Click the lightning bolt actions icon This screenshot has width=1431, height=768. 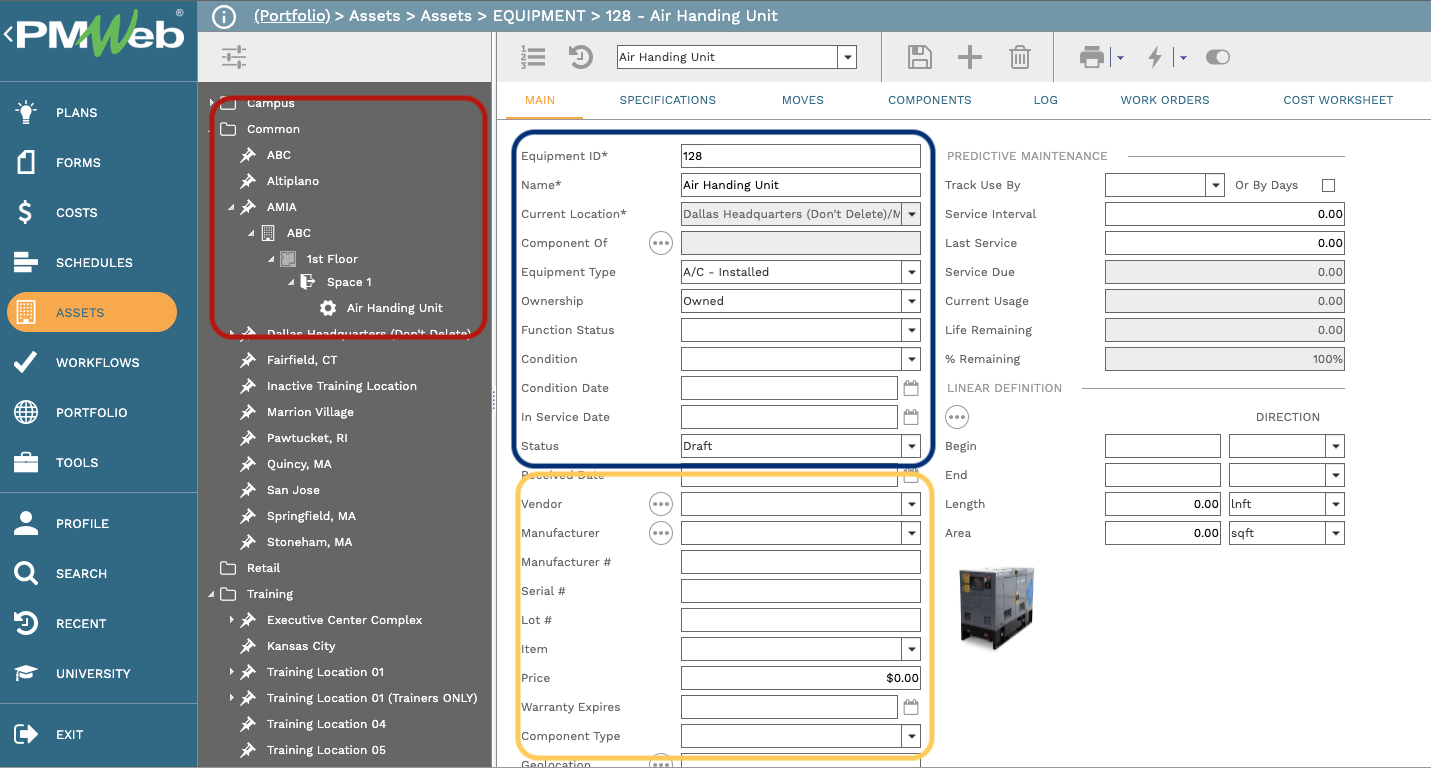(x=1155, y=57)
